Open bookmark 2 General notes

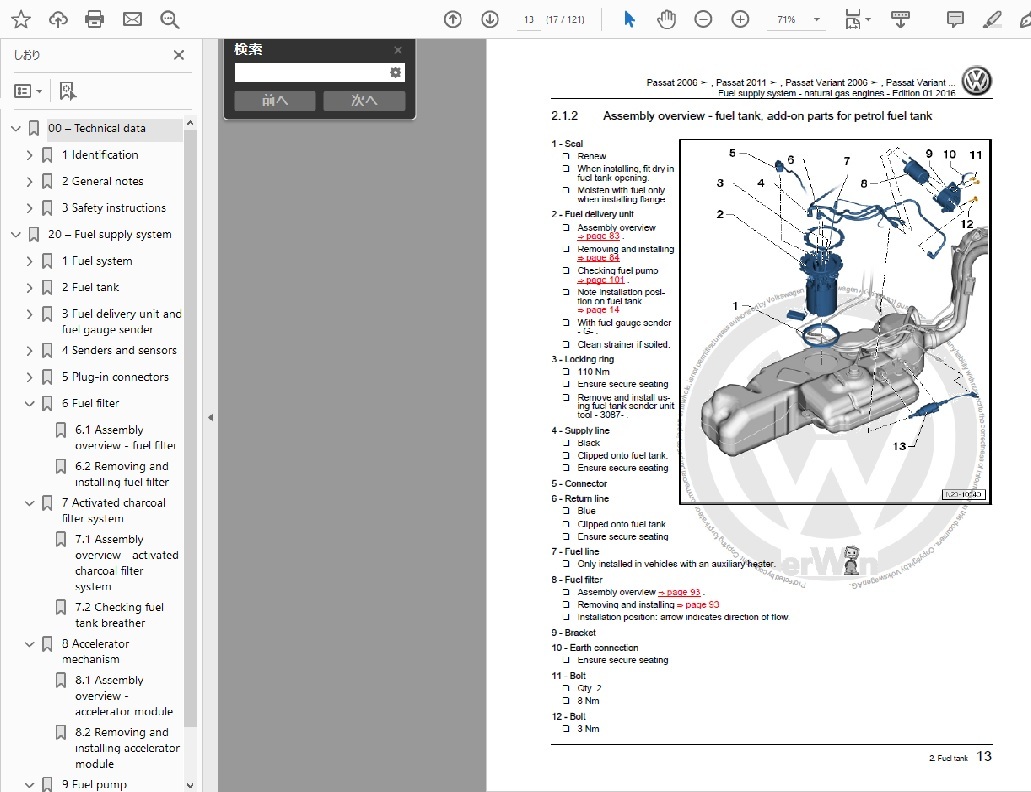point(103,181)
